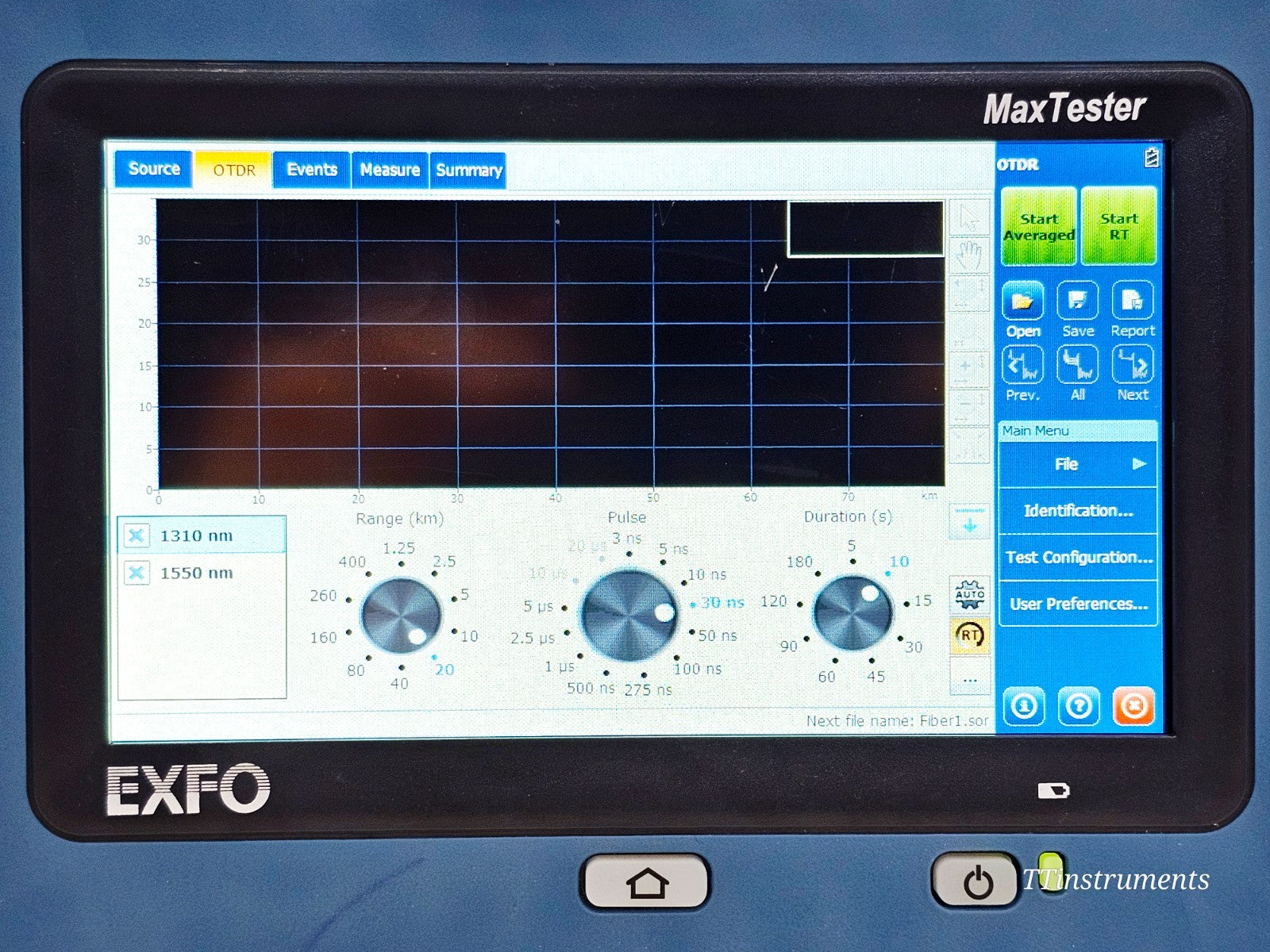Open Test Configuration...

[1077, 558]
